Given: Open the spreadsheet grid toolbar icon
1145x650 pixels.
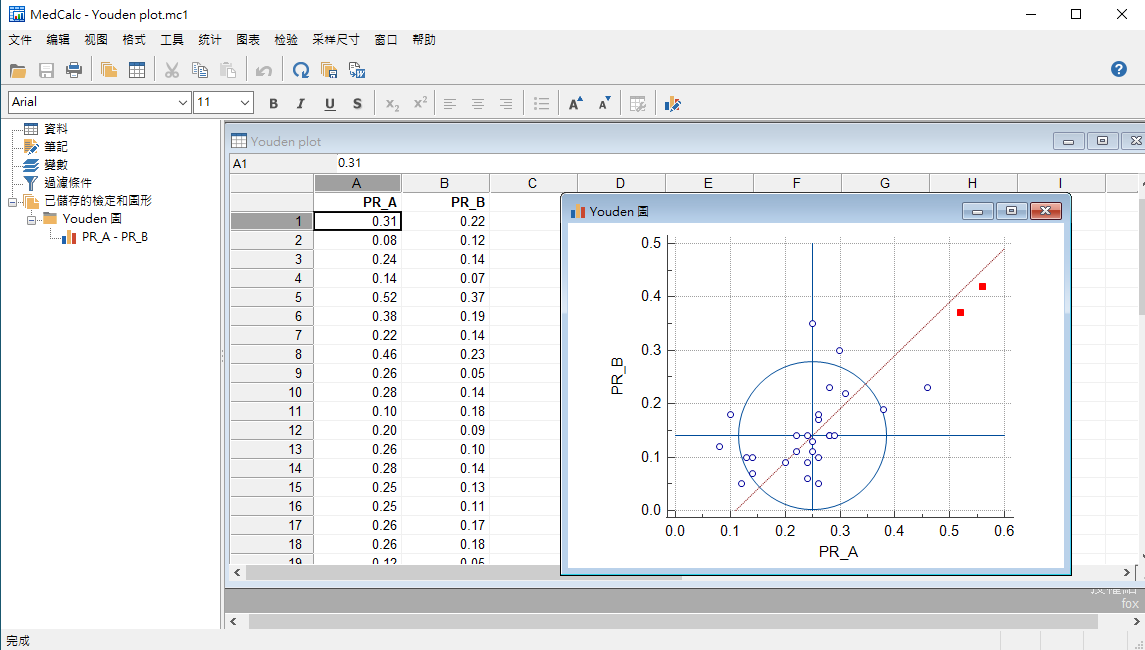Looking at the screenshot, I should (137, 70).
